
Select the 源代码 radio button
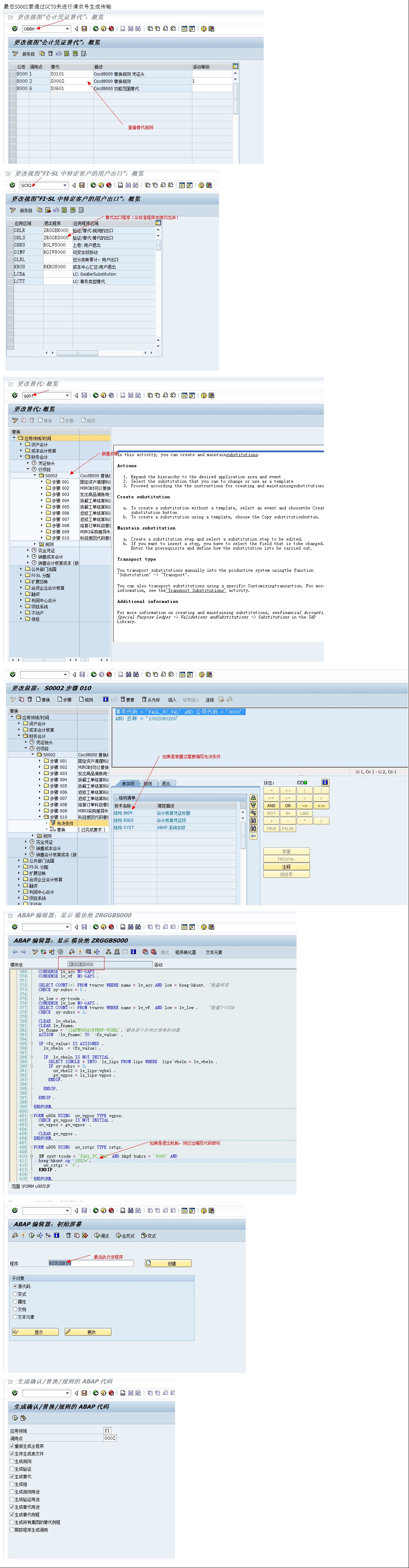click(x=15, y=1286)
